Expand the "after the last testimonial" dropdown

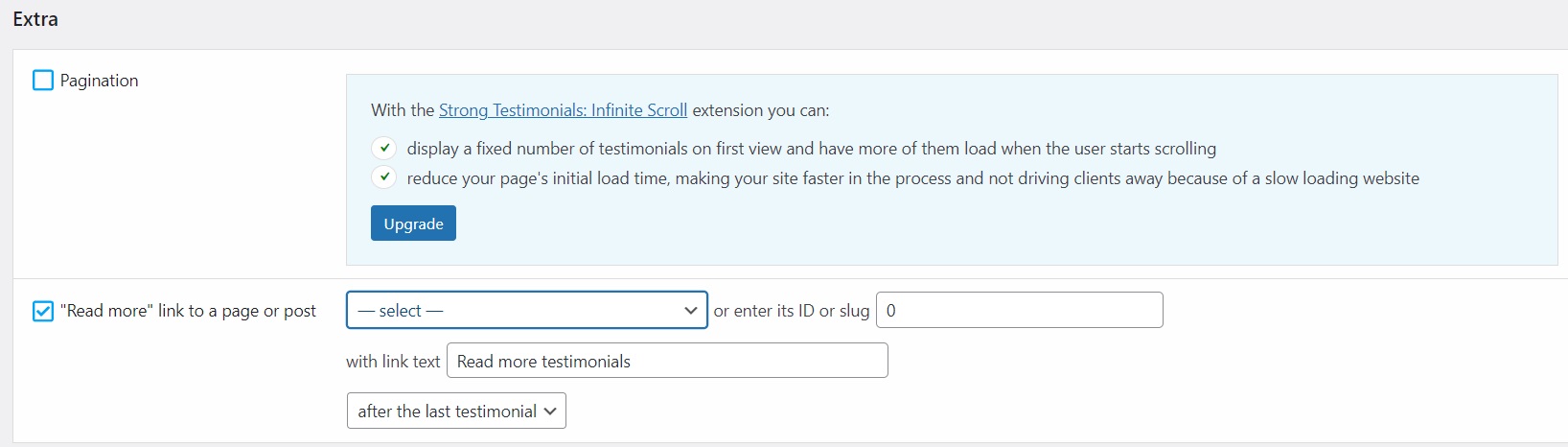(456, 412)
